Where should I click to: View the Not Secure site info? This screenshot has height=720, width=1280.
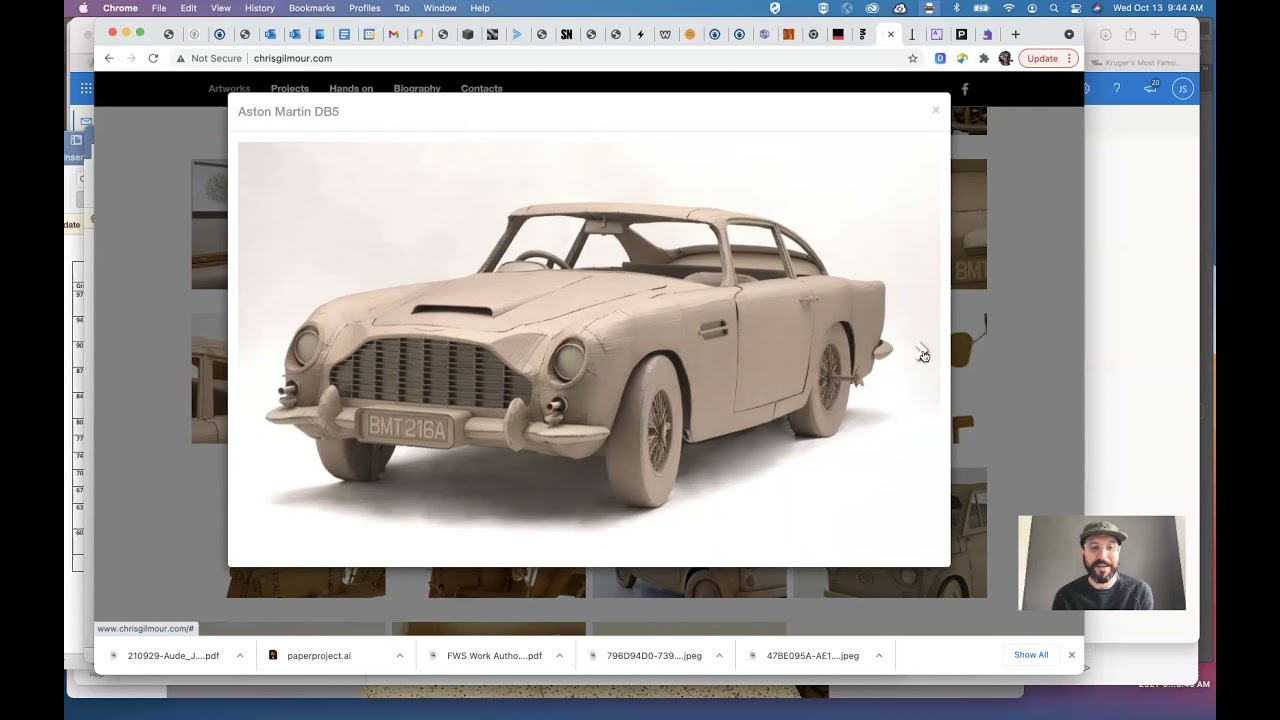coord(209,59)
